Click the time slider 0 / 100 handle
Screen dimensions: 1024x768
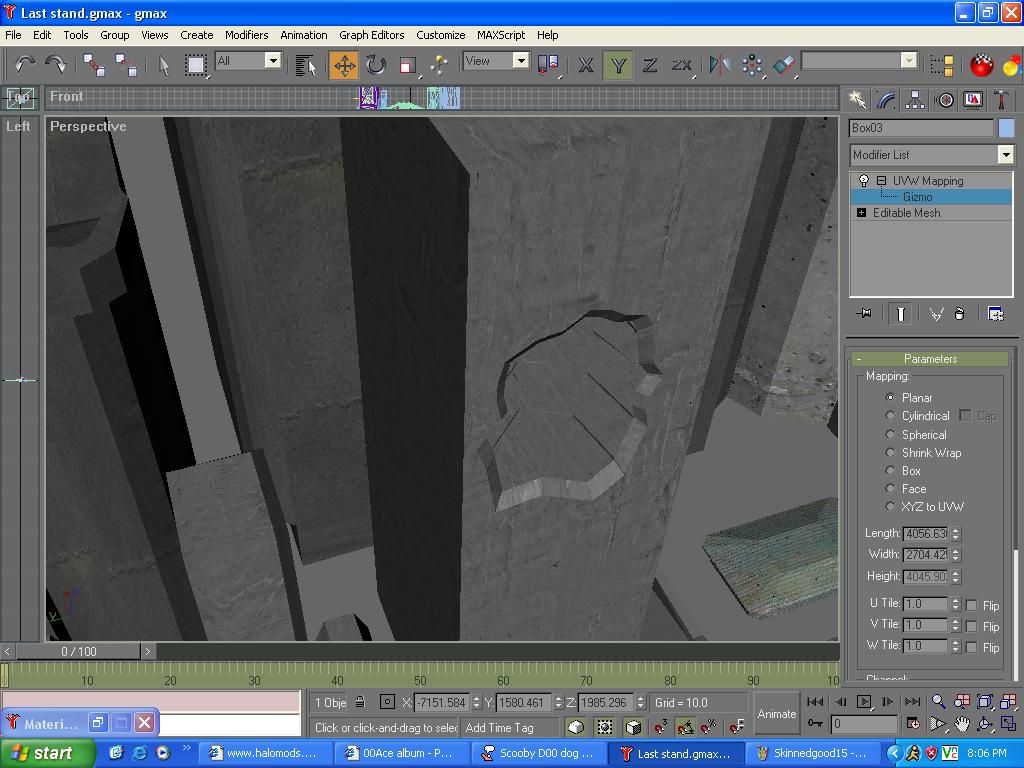pyautogui.click(x=78, y=651)
